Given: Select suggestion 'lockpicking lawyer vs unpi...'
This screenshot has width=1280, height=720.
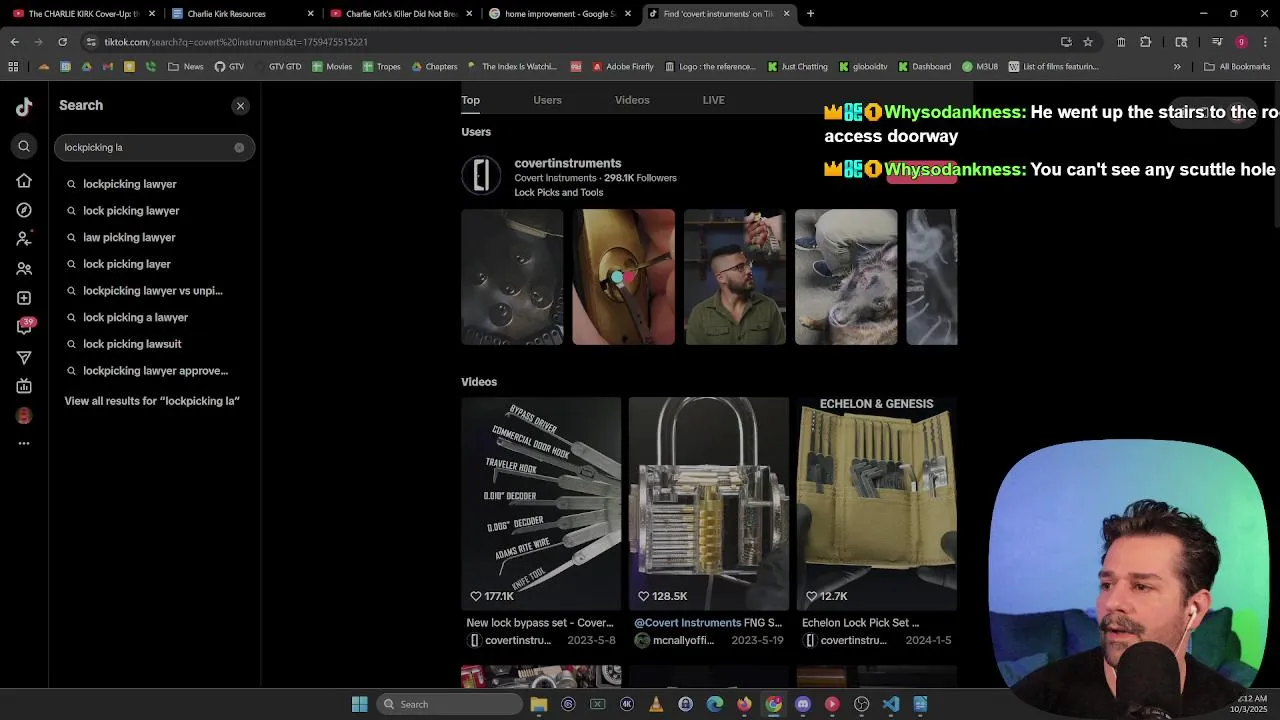Looking at the screenshot, I should (155, 291).
